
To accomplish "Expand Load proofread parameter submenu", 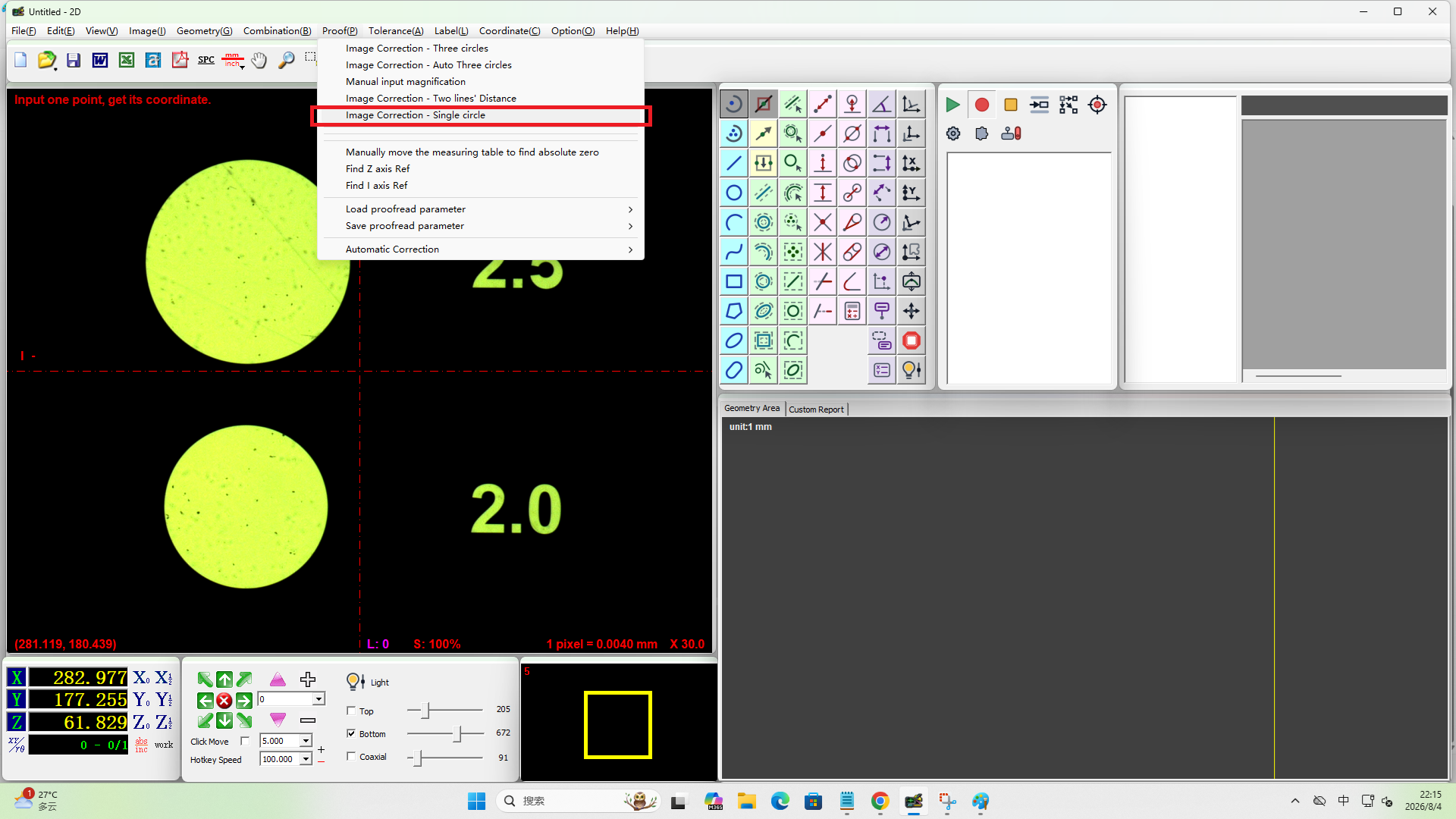I will pyautogui.click(x=481, y=209).
